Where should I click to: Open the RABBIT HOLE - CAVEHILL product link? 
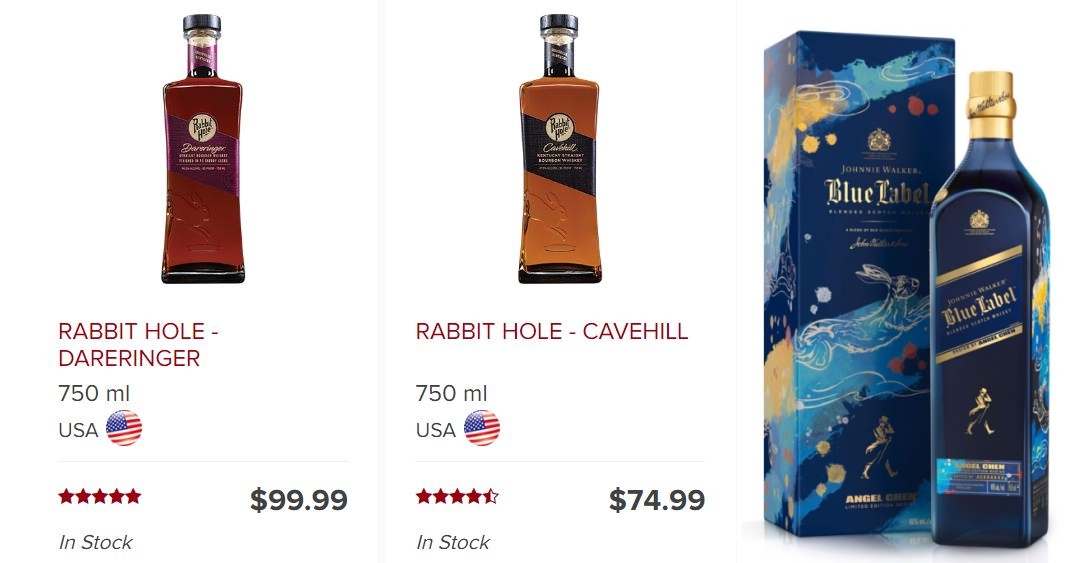tap(552, 332)
